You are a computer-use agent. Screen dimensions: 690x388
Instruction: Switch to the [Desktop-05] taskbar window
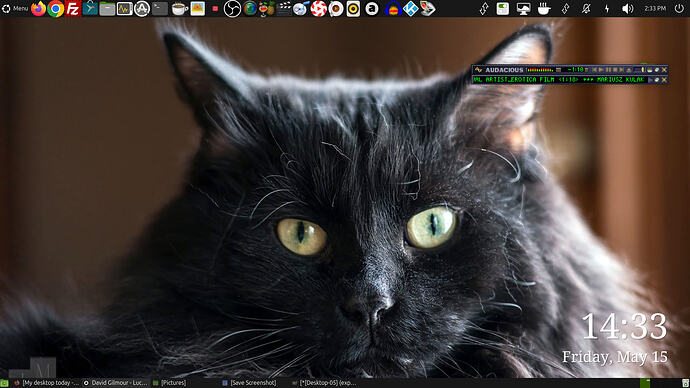pyautogui.click(x=324, y=383)
